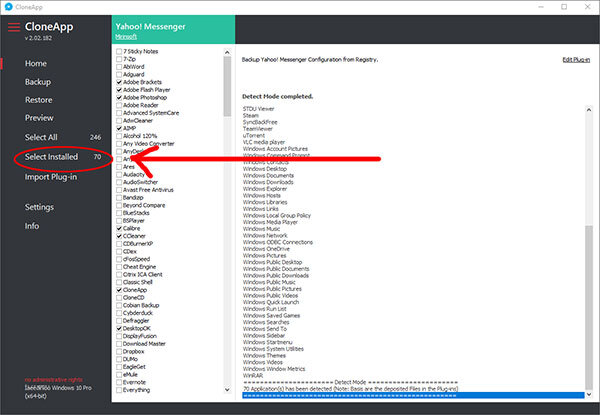Open Info in sidebar
Image resolution: width=600 pixels, height=415 pixels.
[32, 226]
